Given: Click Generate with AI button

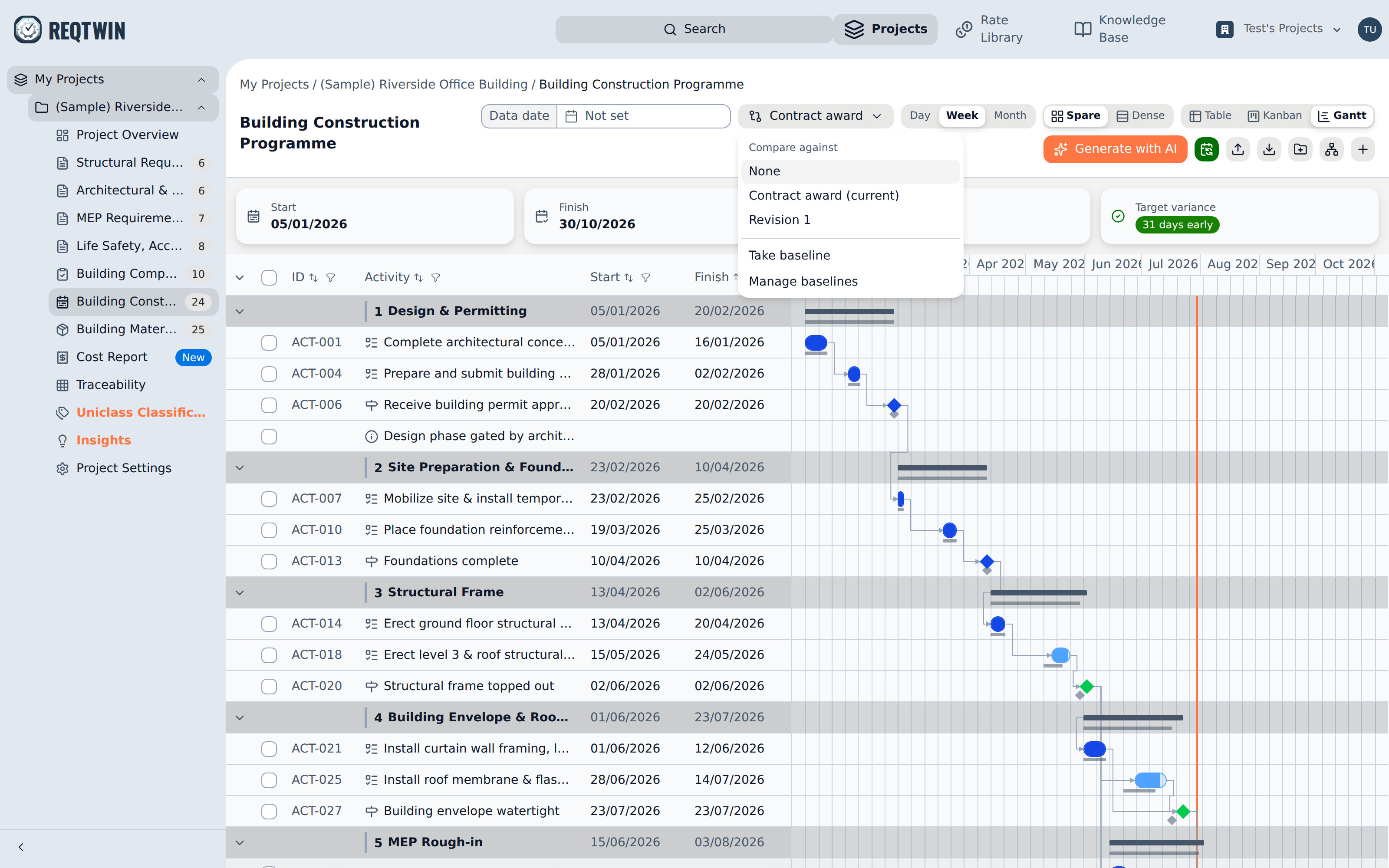Looking at the screenshot, I should pos(1115,149).
